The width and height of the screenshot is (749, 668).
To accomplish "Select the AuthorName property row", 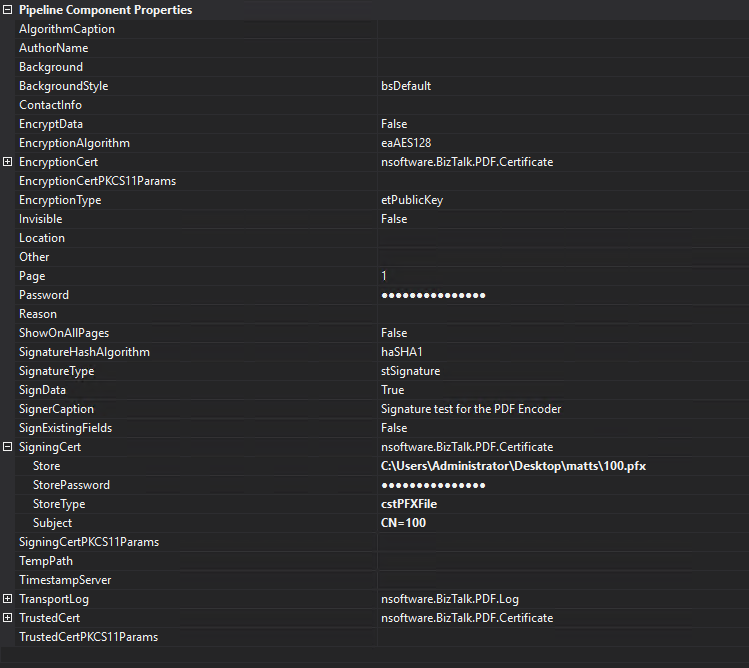I will [54, 48].
